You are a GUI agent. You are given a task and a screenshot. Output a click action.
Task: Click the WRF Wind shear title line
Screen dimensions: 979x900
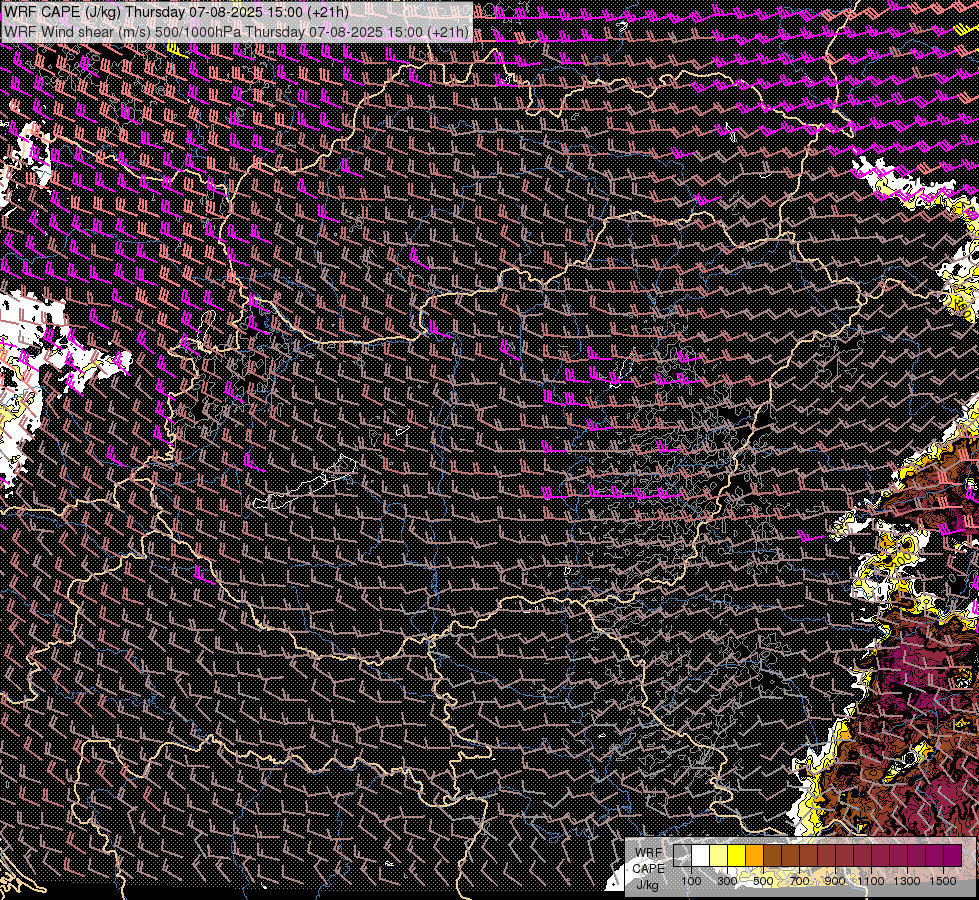pos(236,31)
